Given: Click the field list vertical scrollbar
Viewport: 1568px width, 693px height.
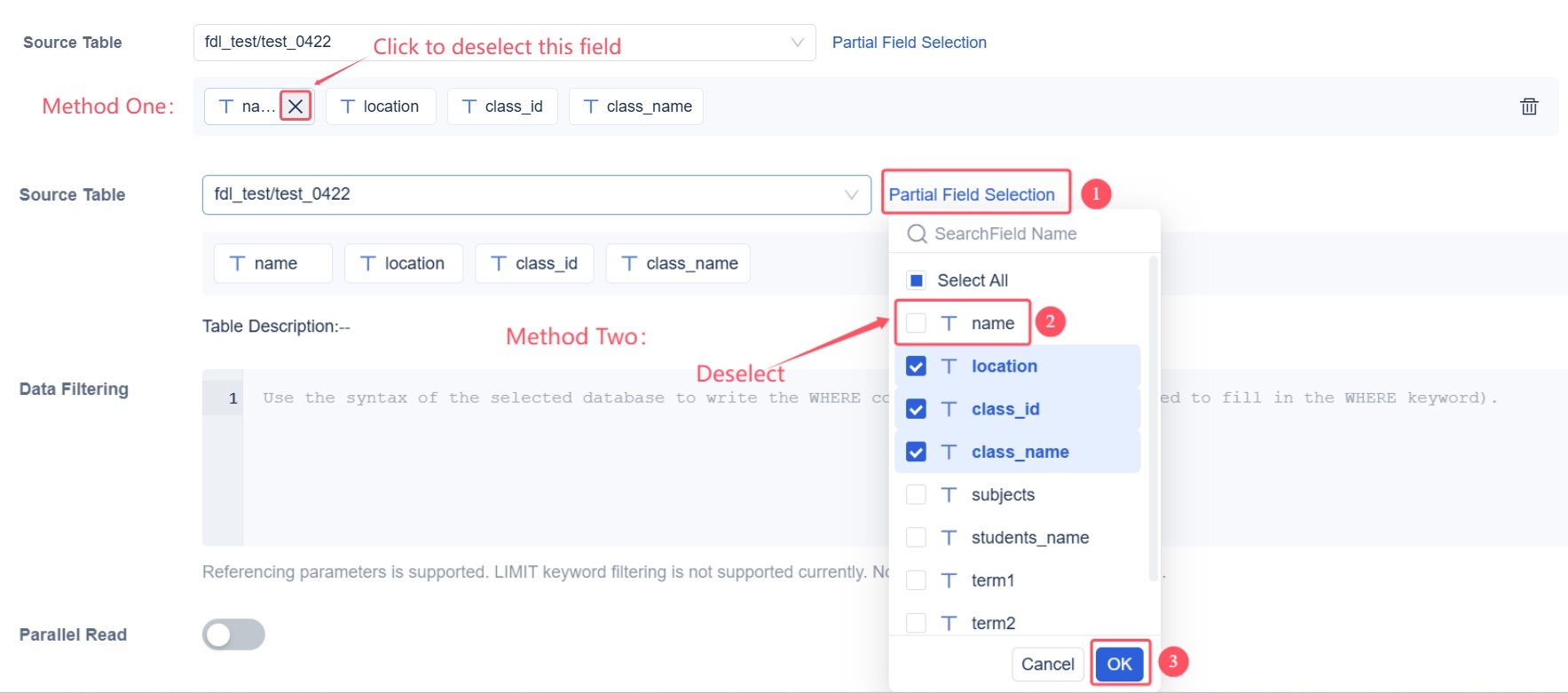Looking at the screenshot, I should pos(1154,419).
